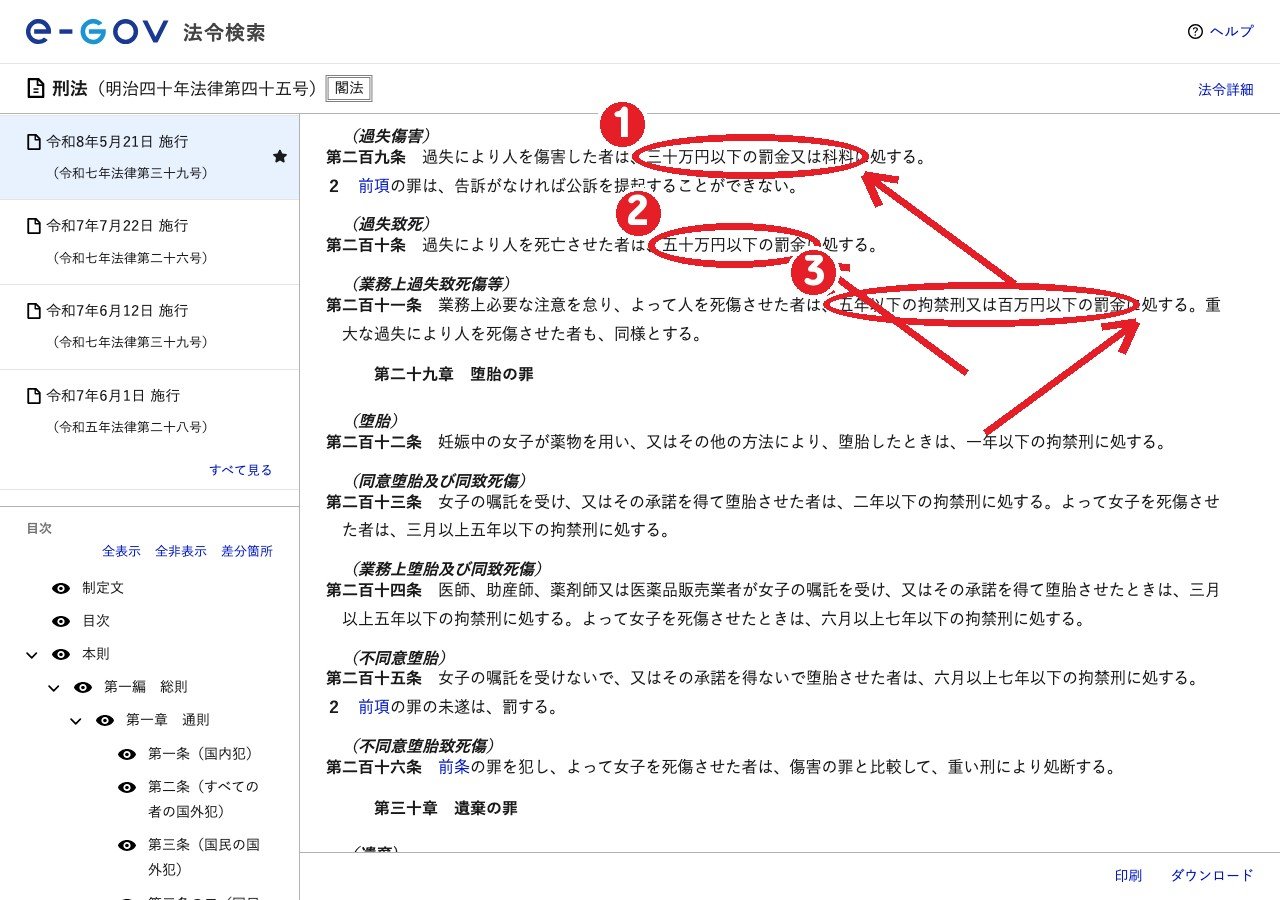Click document icon of 令和8年5月21日 施行

(34, 141)
